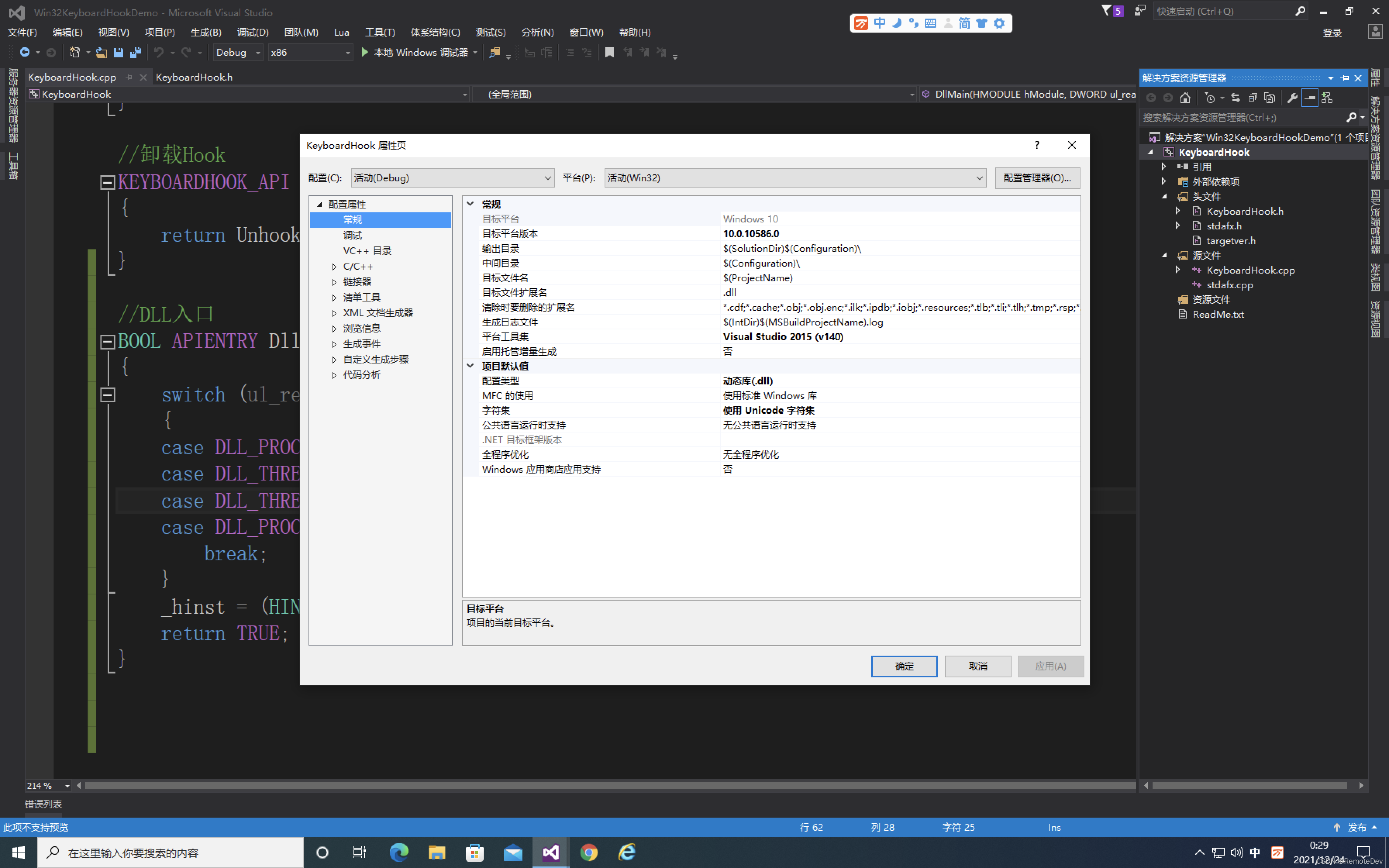
Task: Click the Find in Files toolbar icon
Action: tap(494, 52)
